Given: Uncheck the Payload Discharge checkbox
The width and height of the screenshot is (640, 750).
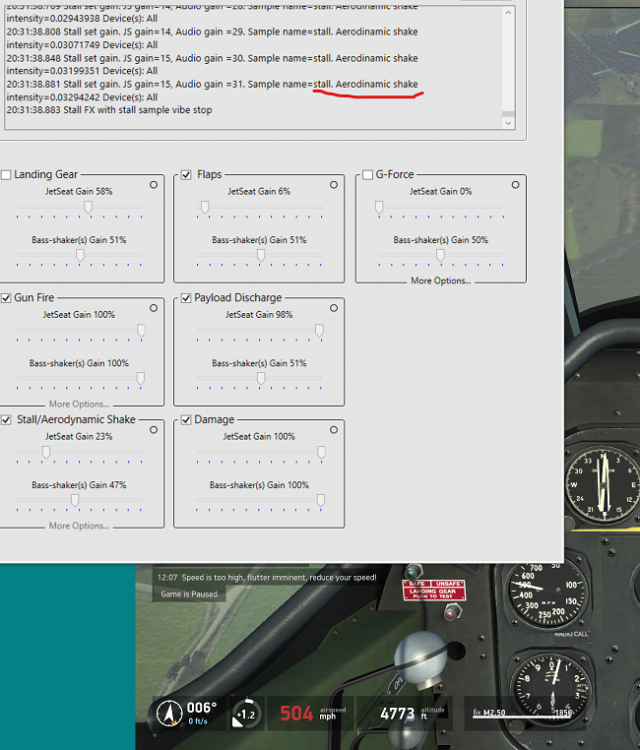Looking at the screenshot, I should (x=186, y=298).
